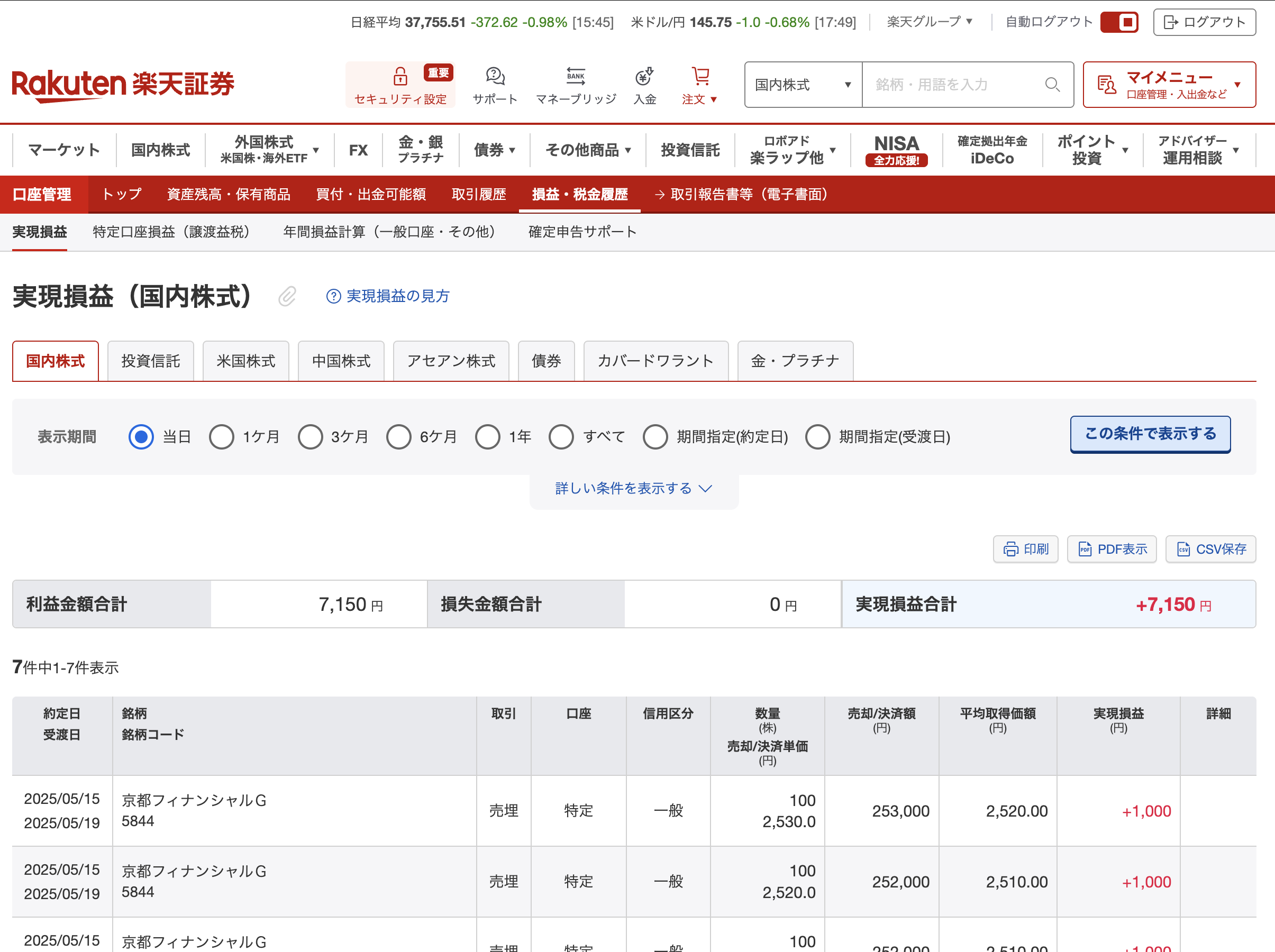Open the マネーブリッジ bank icon
The width and height of the screenshot is (1275, 952).
pyautogui.click(x=575, y=76)
